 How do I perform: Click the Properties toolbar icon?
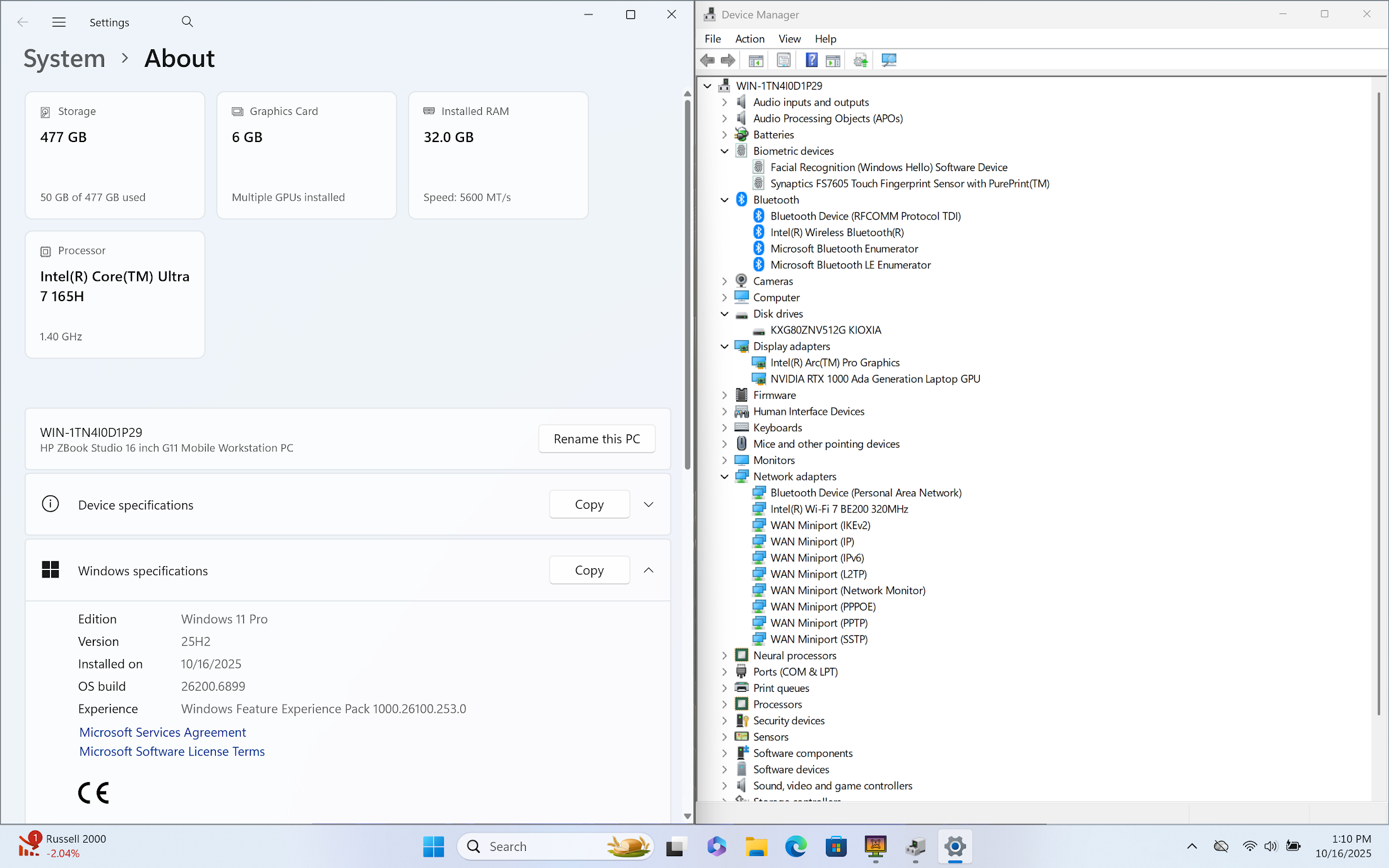click(784, 61)
